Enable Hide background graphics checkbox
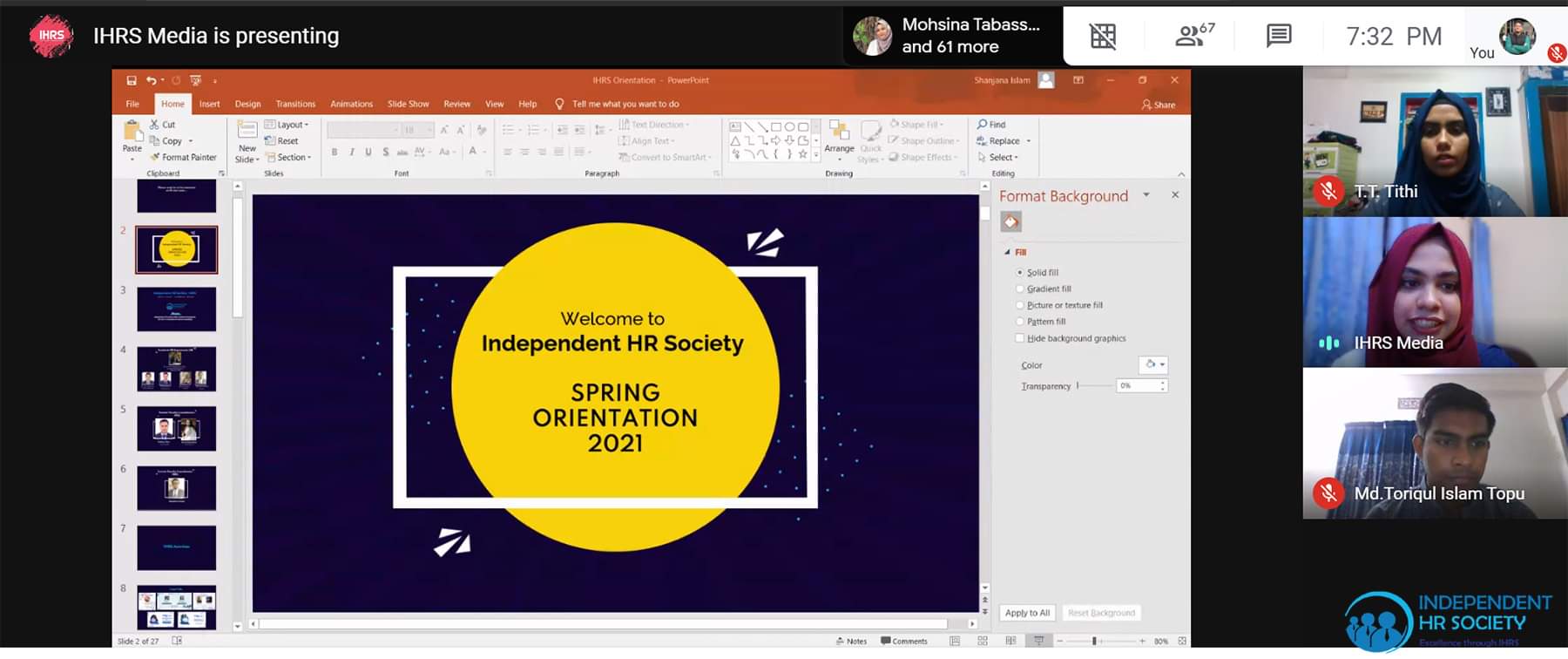The image size is (1568, 659). 1020,338
